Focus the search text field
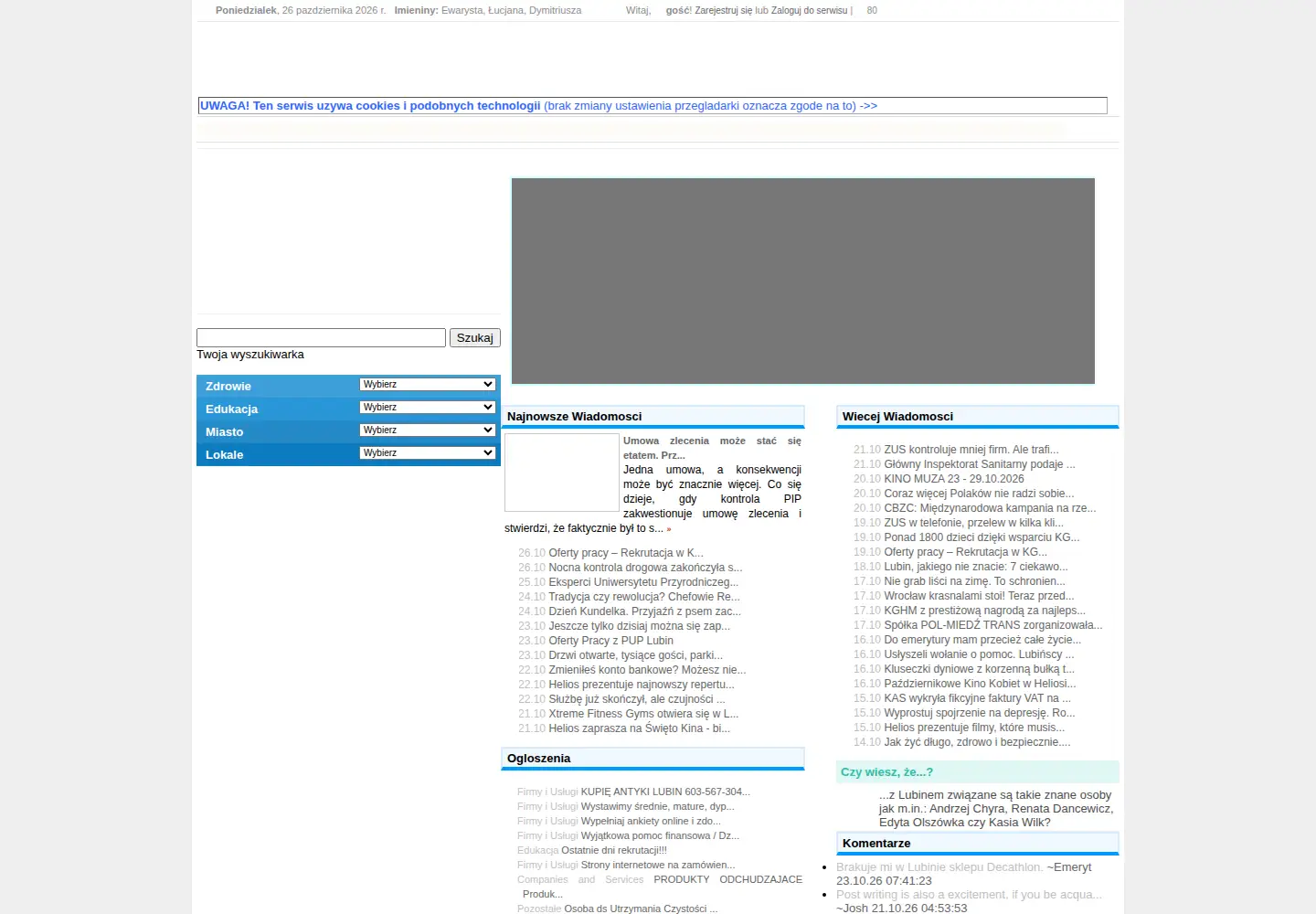Screen dimensions: 1316x914 tap(321, 338)
